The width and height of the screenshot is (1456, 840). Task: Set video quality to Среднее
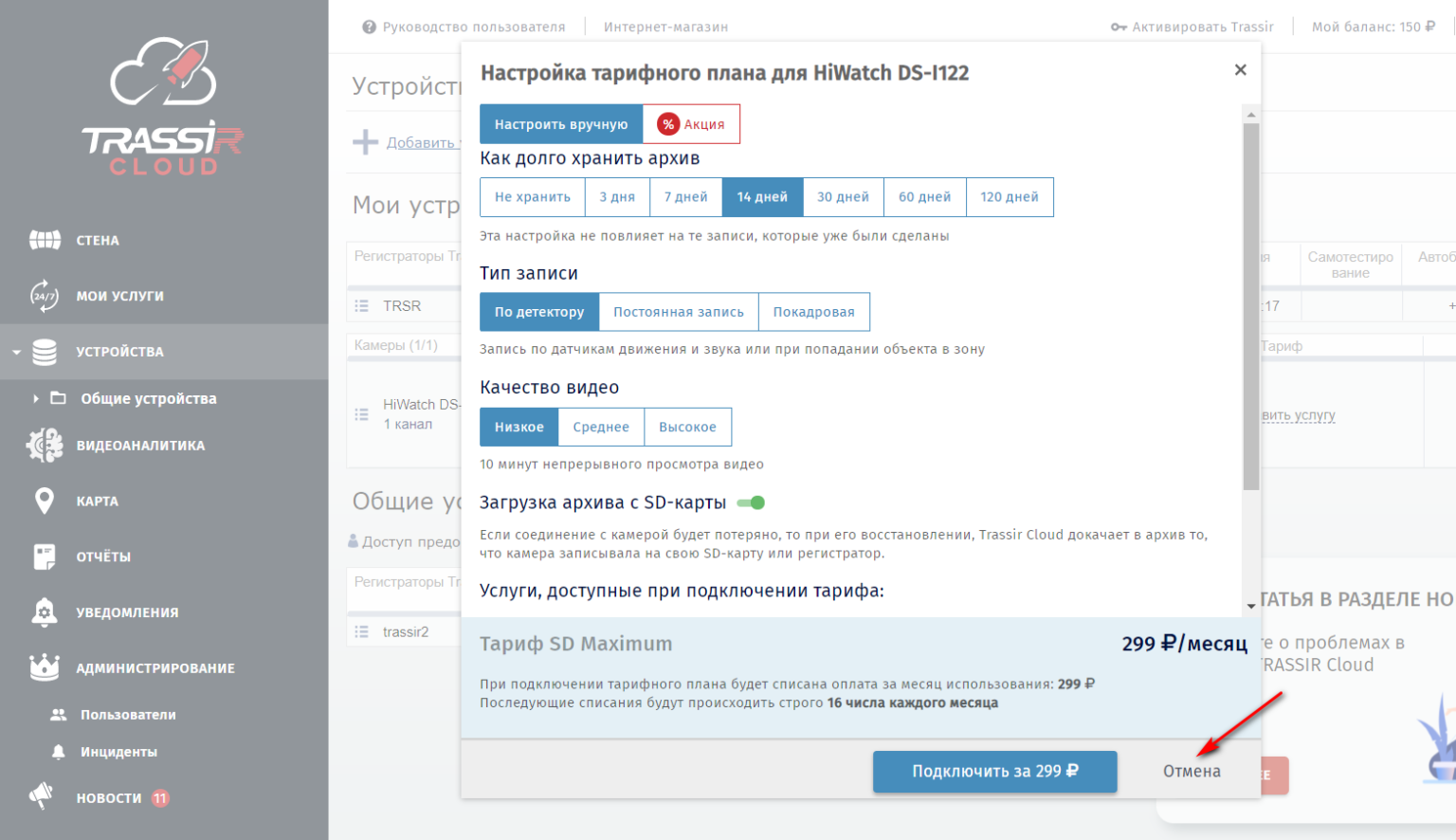601,427
